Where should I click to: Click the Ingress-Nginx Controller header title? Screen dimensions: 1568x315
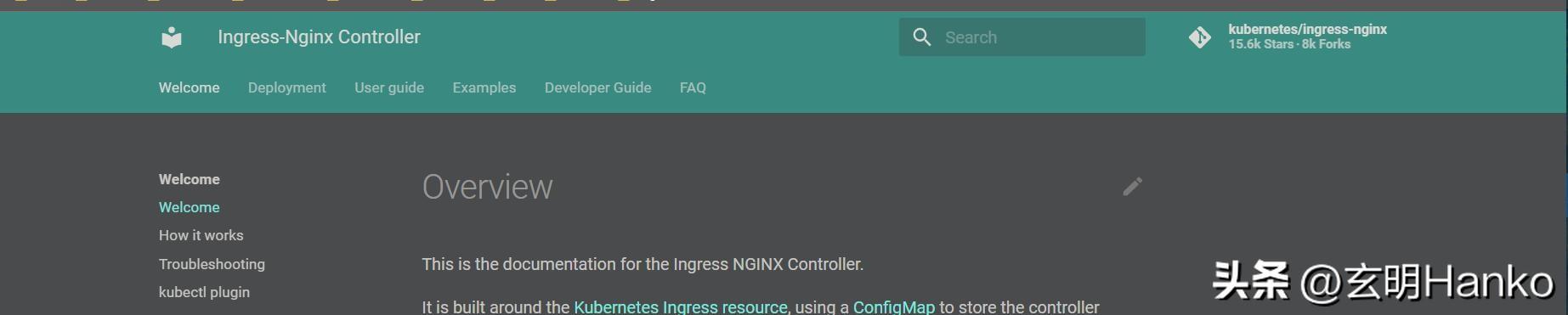[x=319, y=37]
